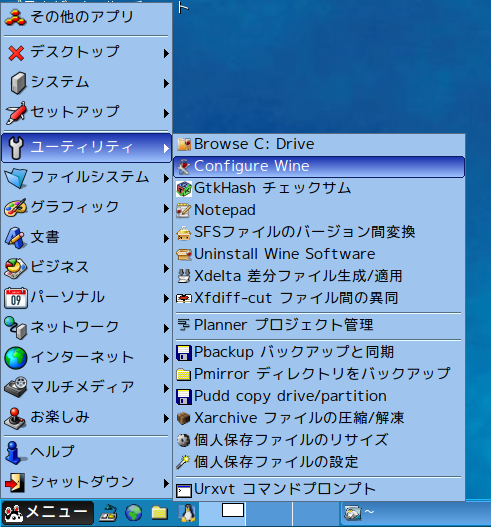Expand the ビジネス submenu arrow

166,268
